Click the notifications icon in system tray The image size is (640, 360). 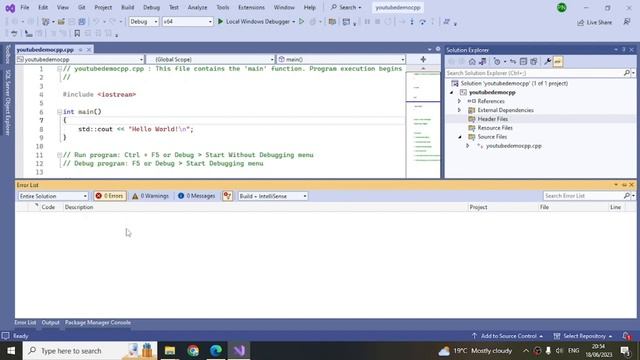tap(625, 351)
